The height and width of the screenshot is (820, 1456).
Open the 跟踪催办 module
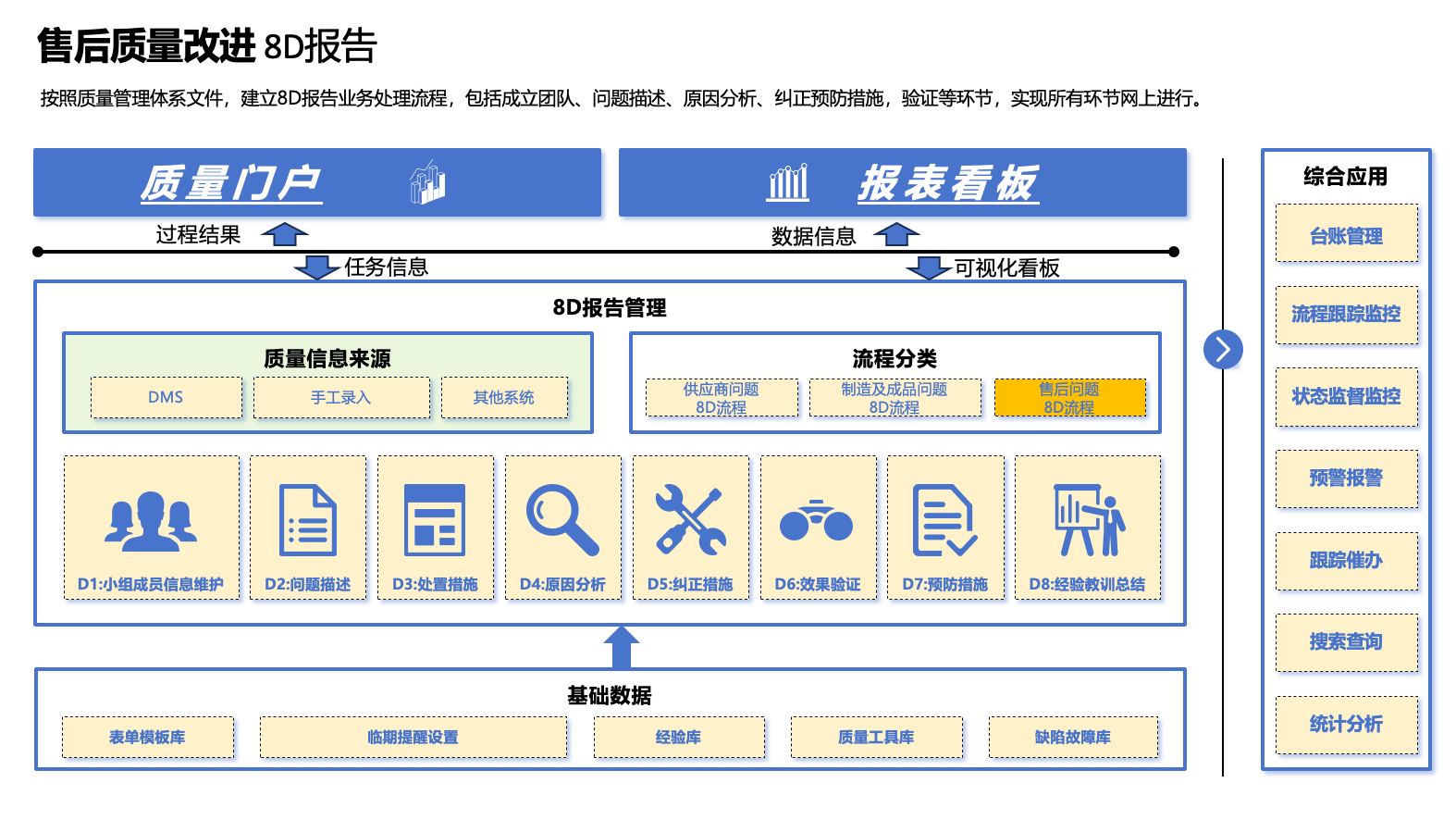1347,560
